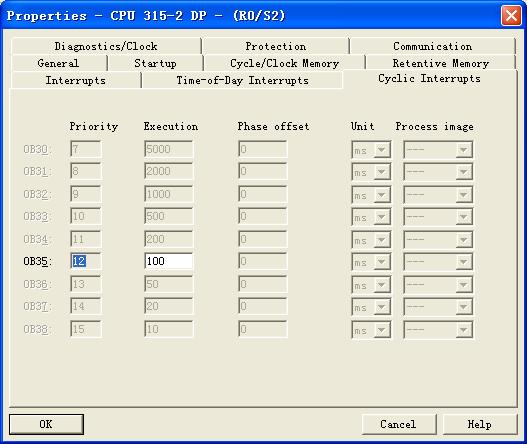527x444 pixels.
Task: Select the General tab
Action: (x=58, y=63)
